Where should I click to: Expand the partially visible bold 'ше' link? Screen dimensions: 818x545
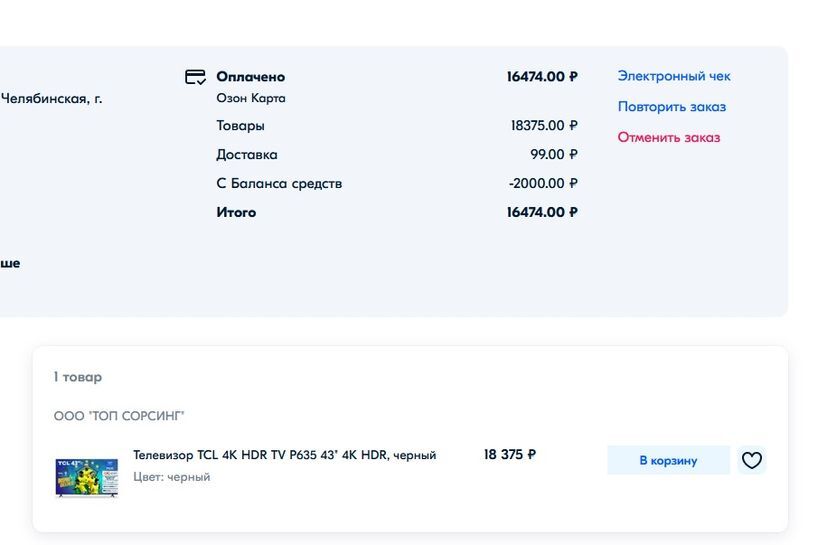pos(10,263)
